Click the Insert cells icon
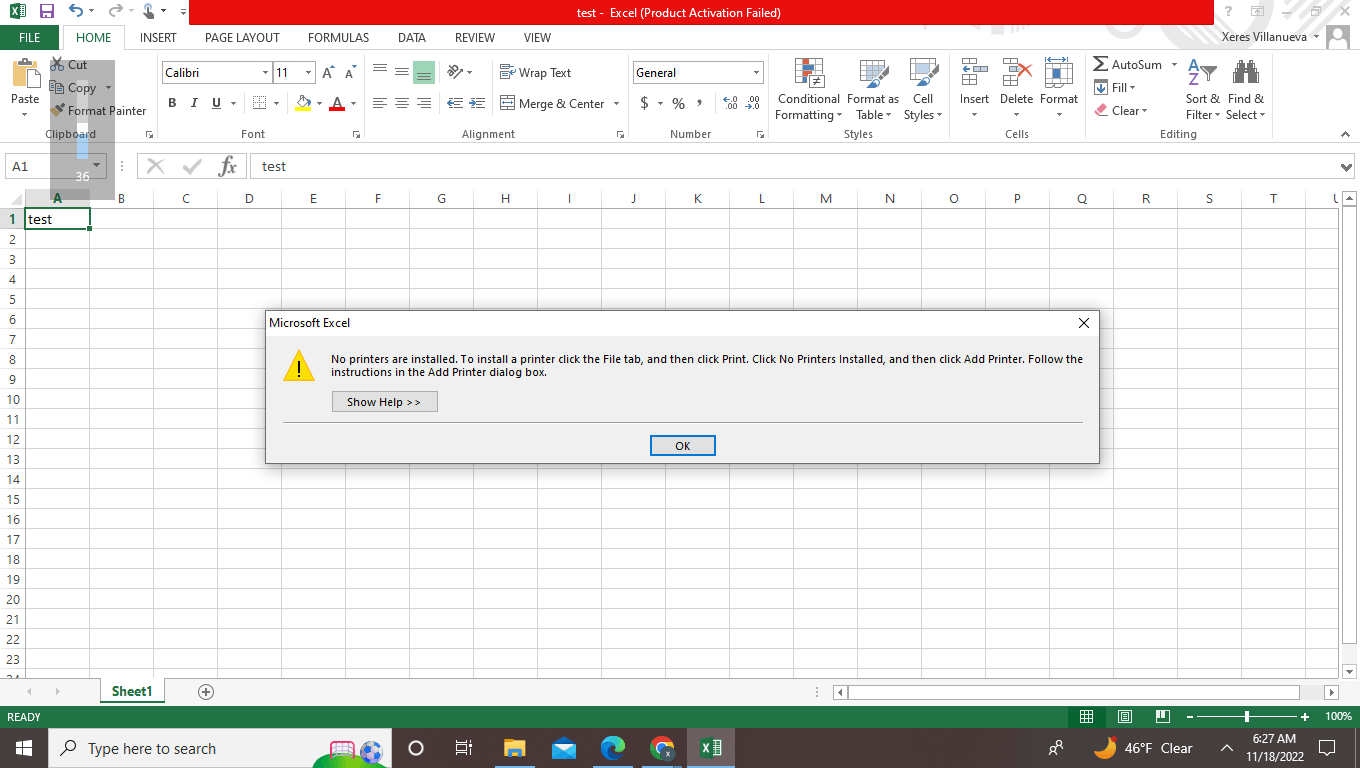 (x=974, y=73)
